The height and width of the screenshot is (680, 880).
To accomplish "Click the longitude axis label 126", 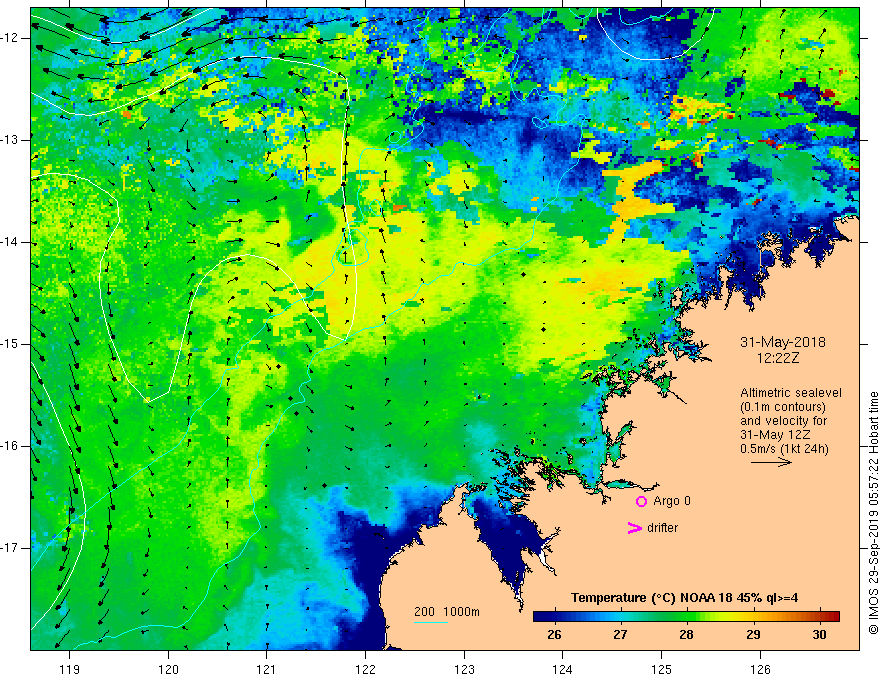I will tap(760, 669).
